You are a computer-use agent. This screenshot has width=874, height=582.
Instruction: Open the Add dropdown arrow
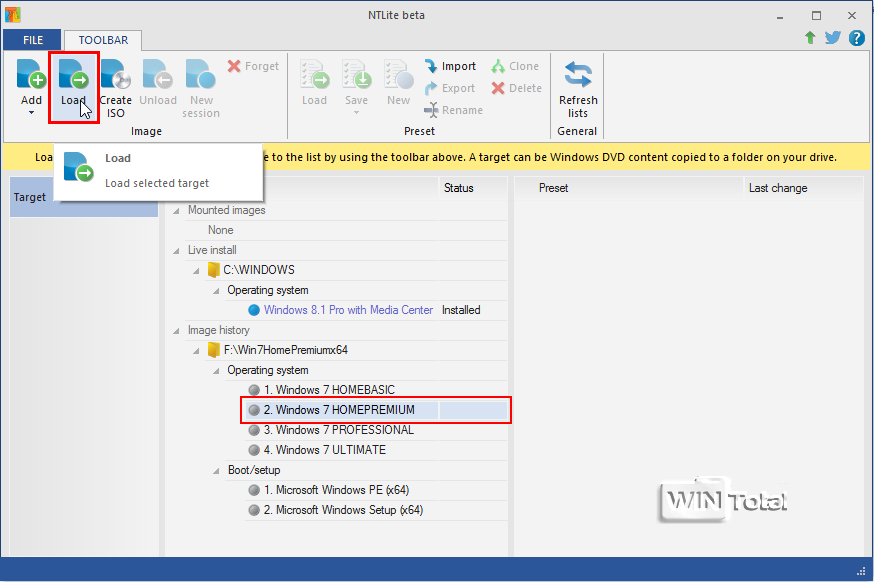coord(31,113)
